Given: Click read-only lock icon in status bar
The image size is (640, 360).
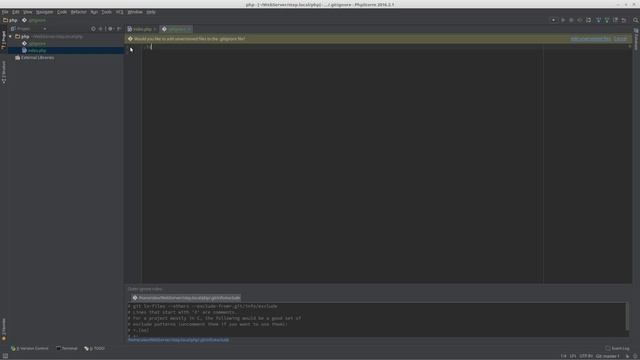Looking at the screenshot, I should coord(627,356).
